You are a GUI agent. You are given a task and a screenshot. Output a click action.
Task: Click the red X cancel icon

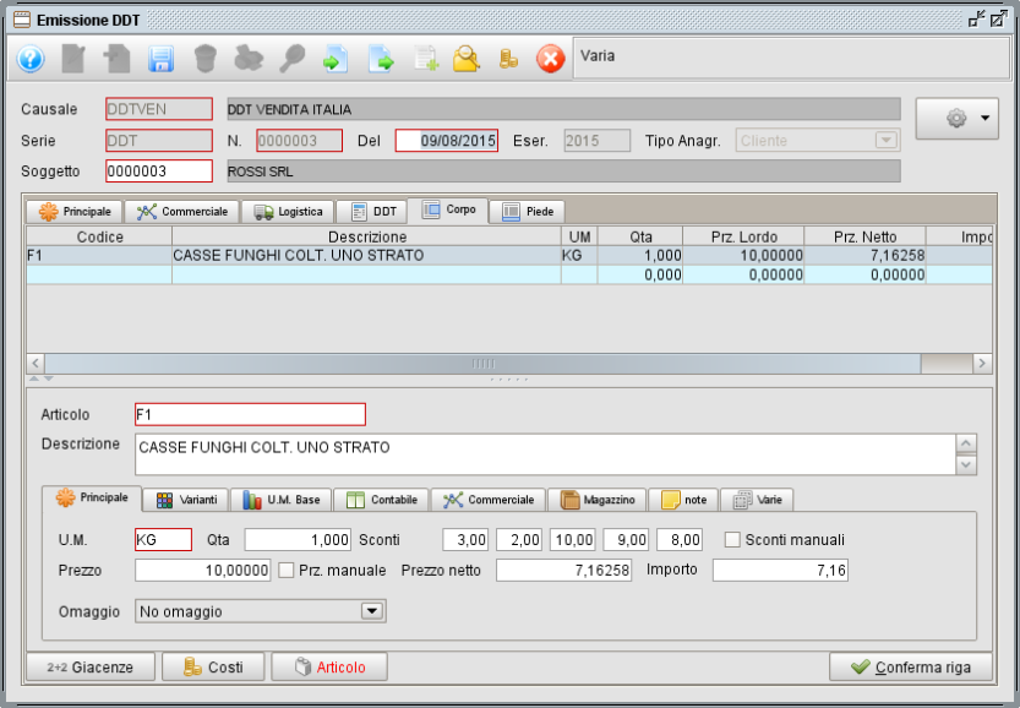click(550, 60)
